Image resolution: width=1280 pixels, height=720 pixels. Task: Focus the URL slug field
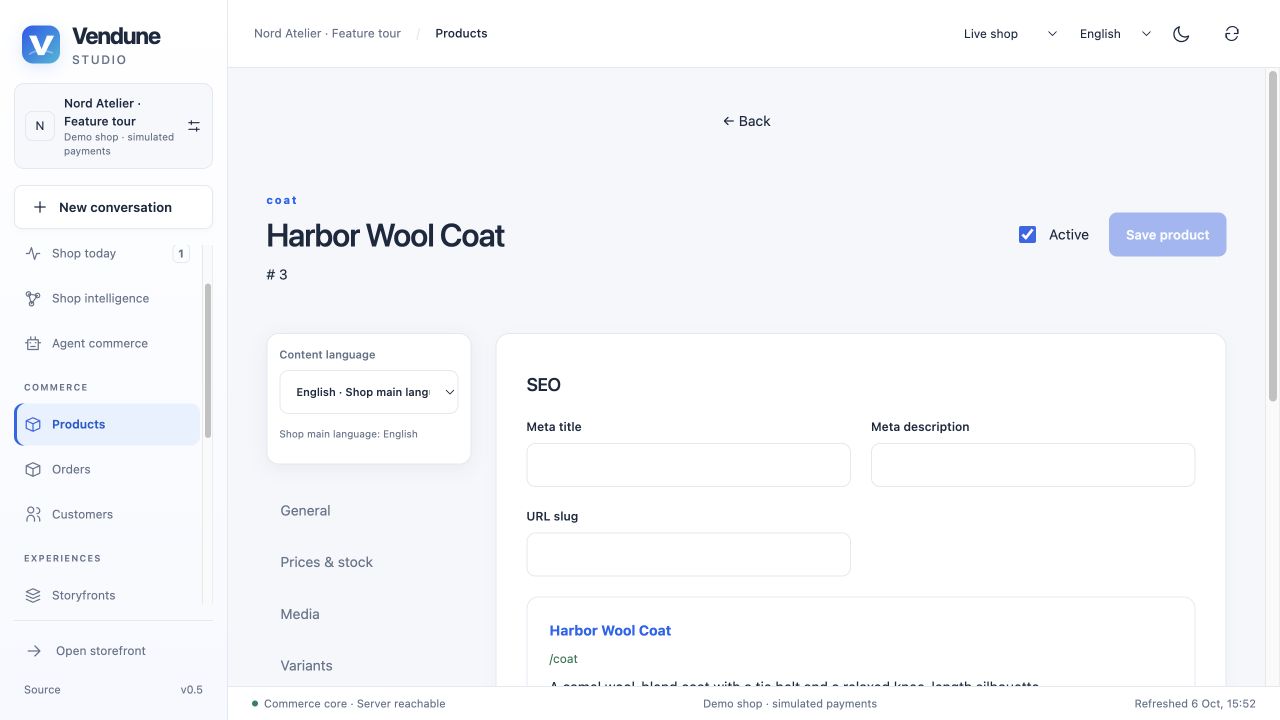688,554
